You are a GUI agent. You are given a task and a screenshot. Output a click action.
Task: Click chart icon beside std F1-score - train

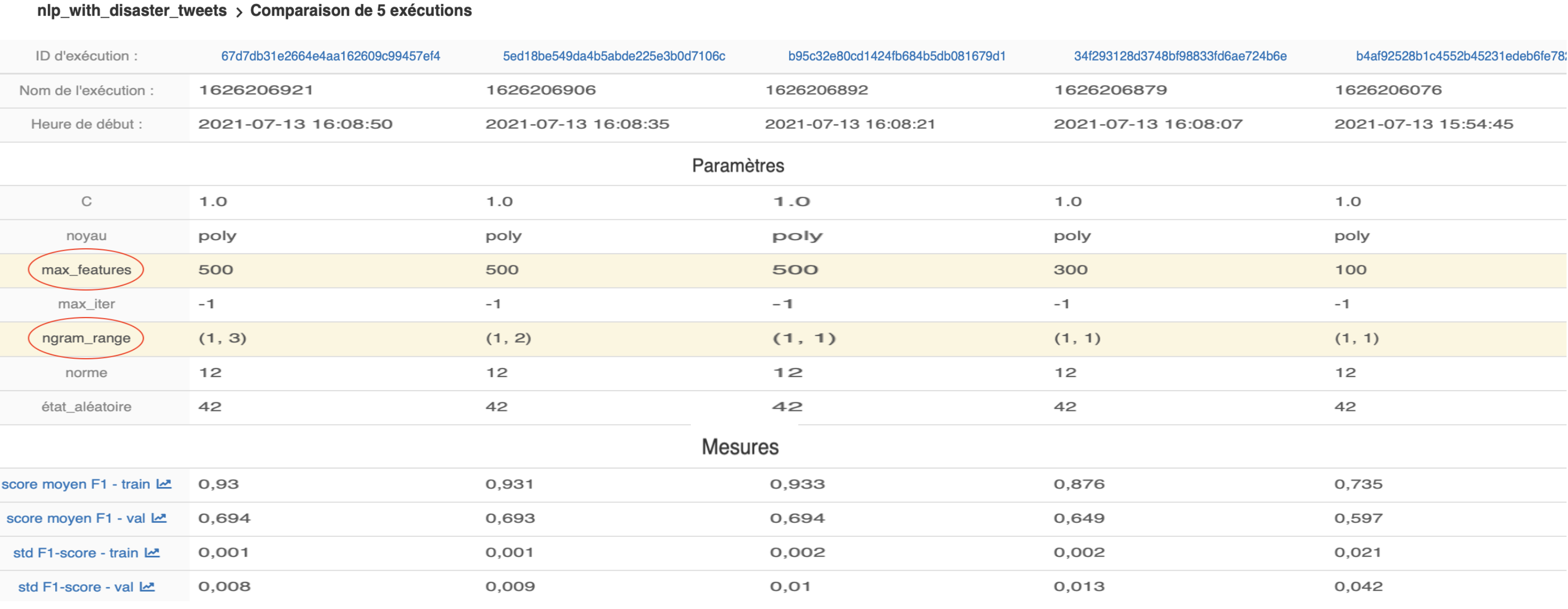coord(152,553)
